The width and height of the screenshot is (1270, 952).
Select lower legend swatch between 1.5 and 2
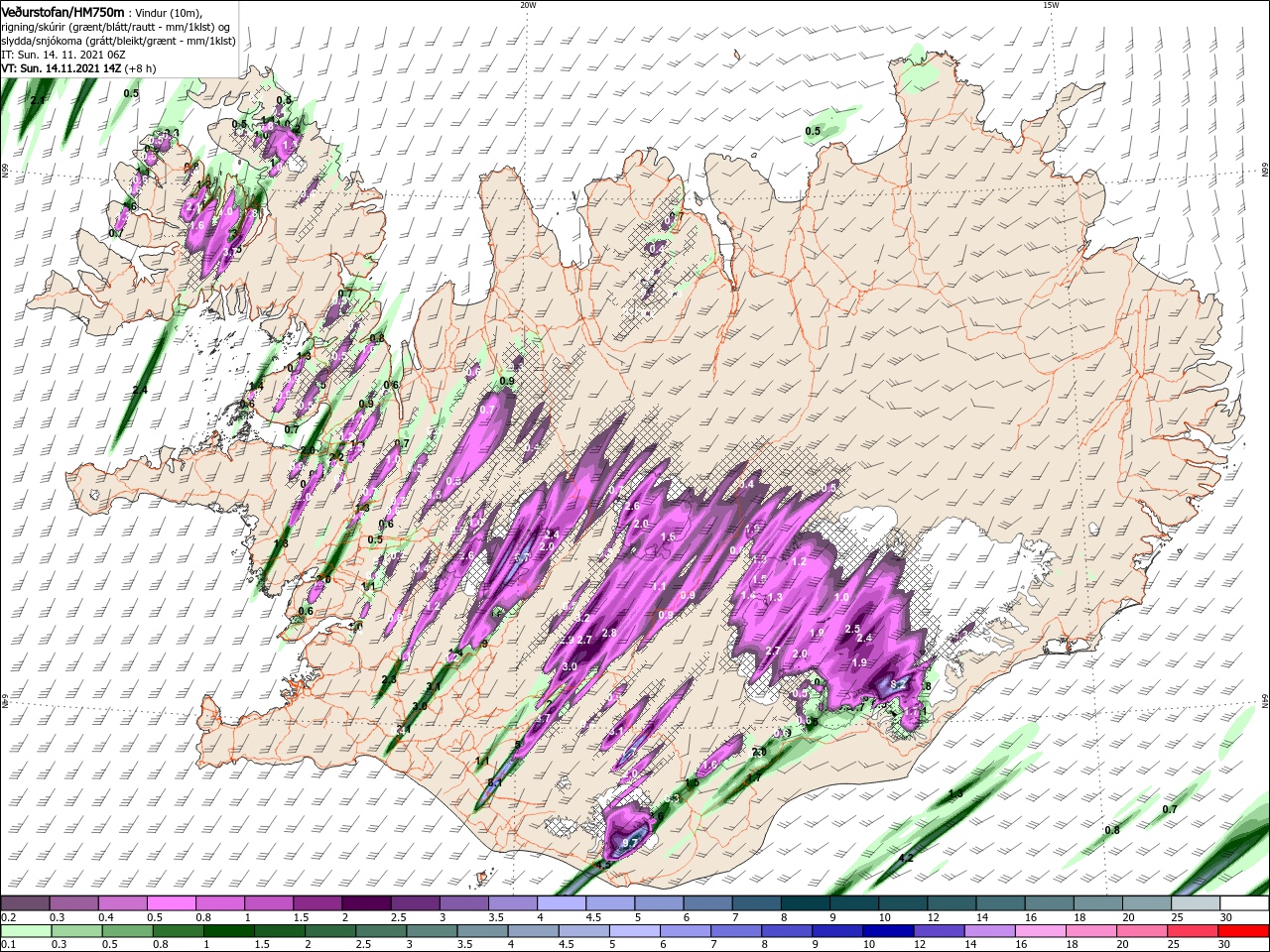[x=279, y=931]
